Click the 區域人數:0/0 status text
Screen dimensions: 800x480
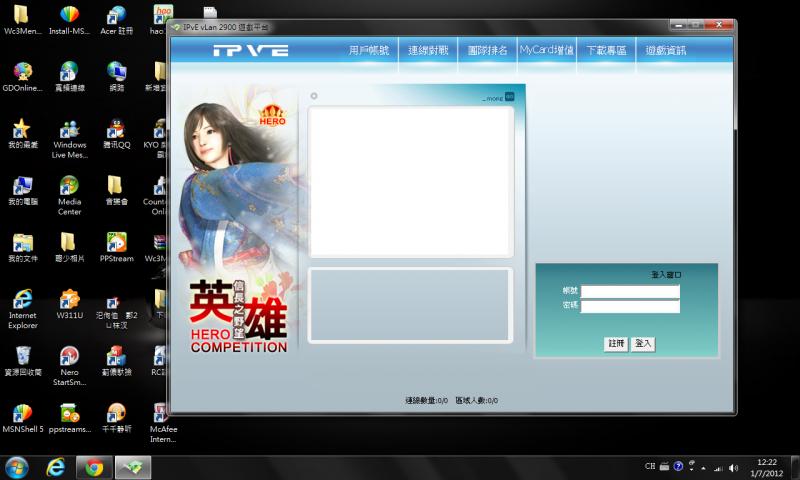coord(477,400)
